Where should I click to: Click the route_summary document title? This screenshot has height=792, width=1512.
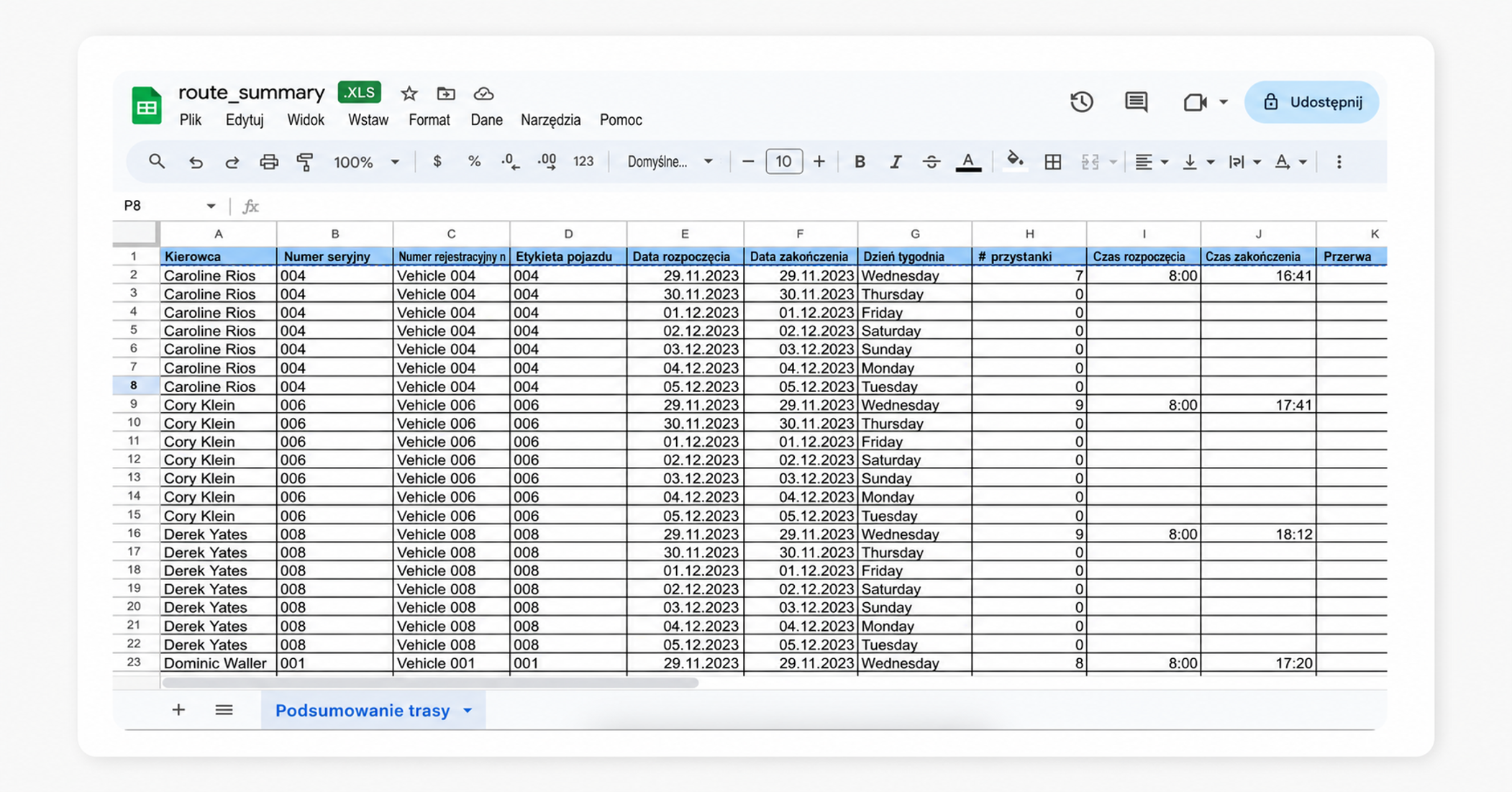point(252,92)
